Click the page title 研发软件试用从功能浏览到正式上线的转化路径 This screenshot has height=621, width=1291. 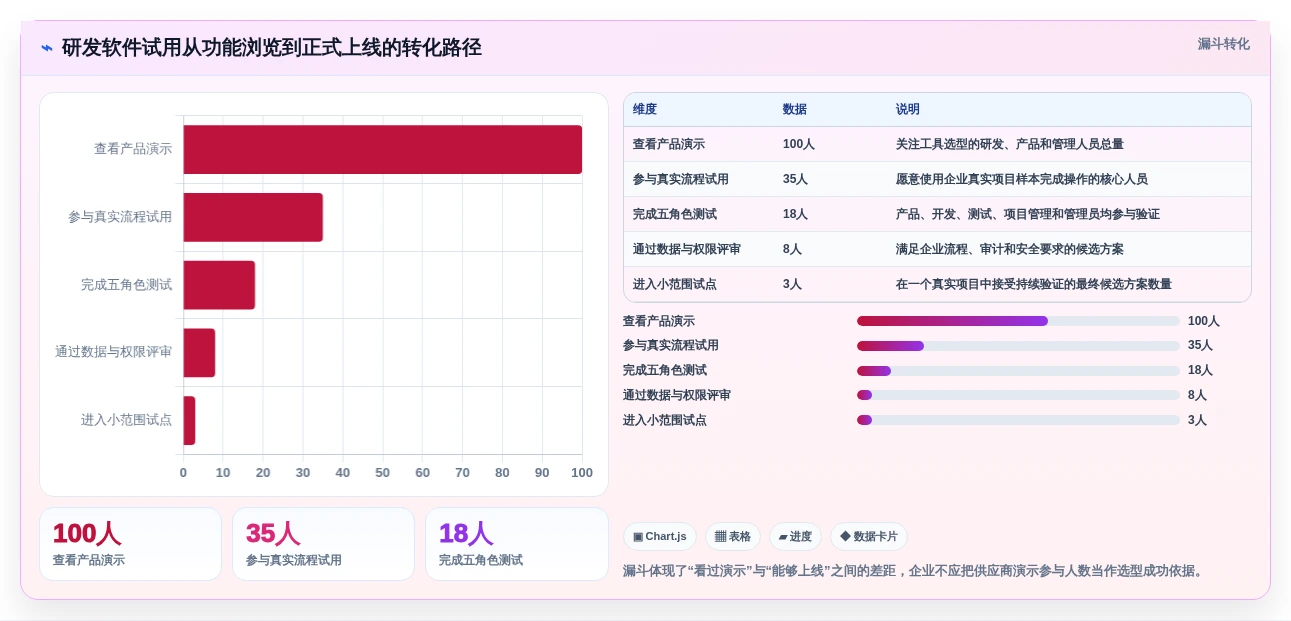(x=272, y=48)
